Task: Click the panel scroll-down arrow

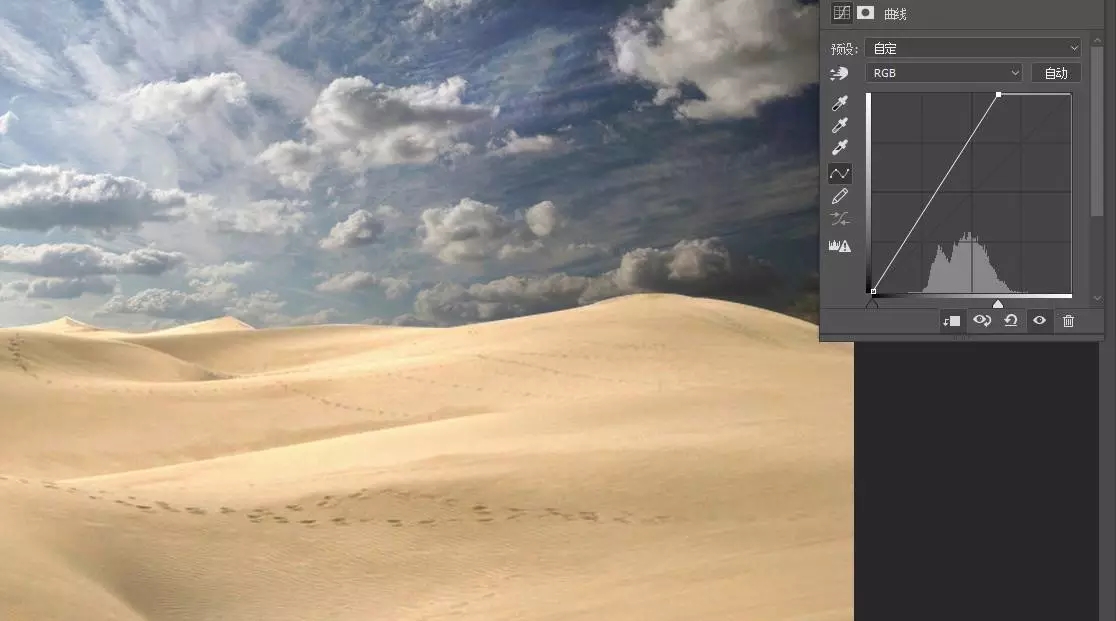Action: [1097, 299]
